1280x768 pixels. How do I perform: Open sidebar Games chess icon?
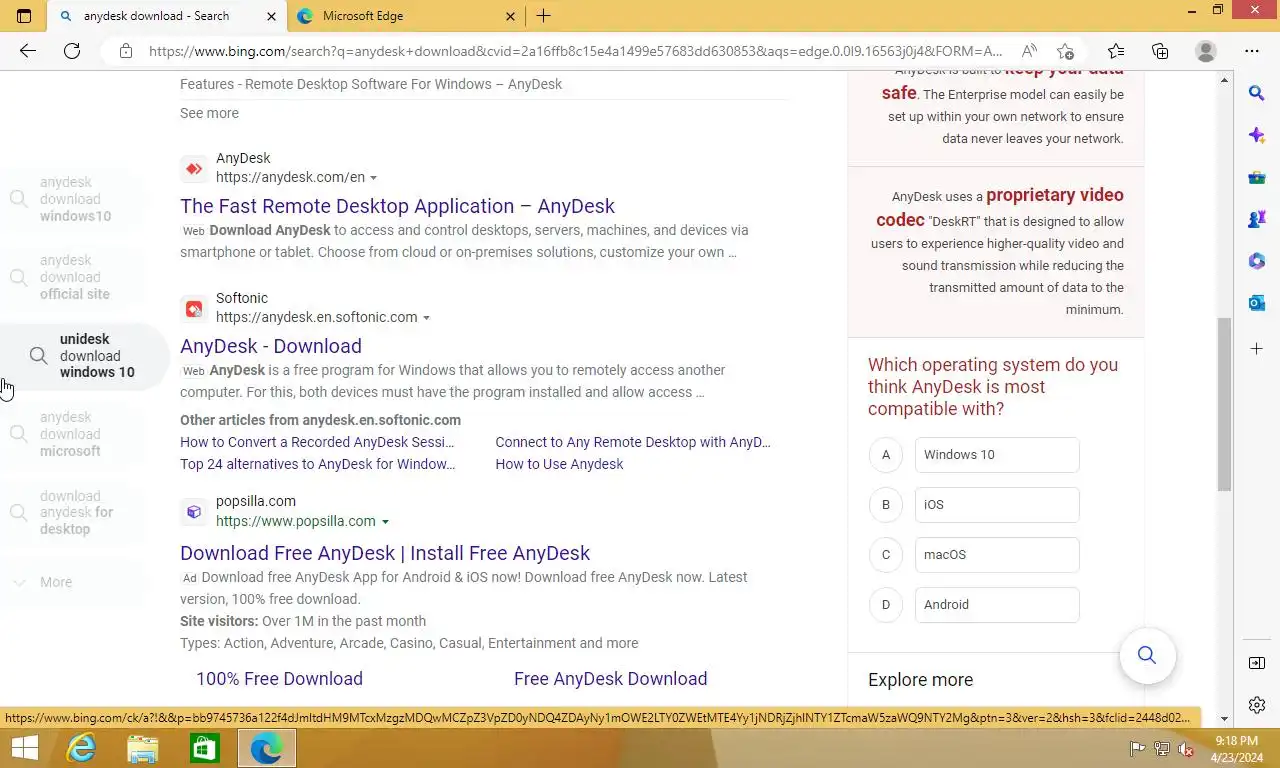tap(1257, 219)
